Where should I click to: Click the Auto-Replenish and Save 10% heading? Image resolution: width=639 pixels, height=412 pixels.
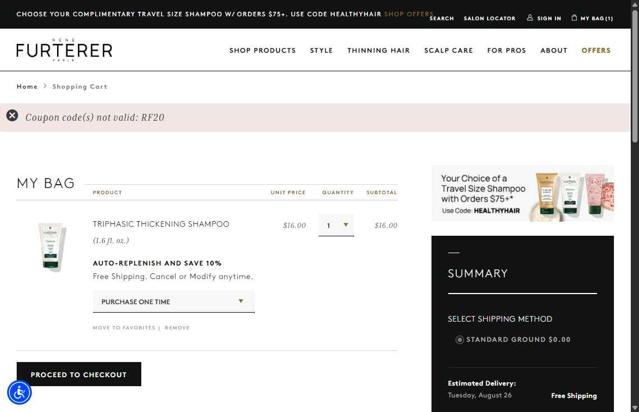[x=157, y=263]
